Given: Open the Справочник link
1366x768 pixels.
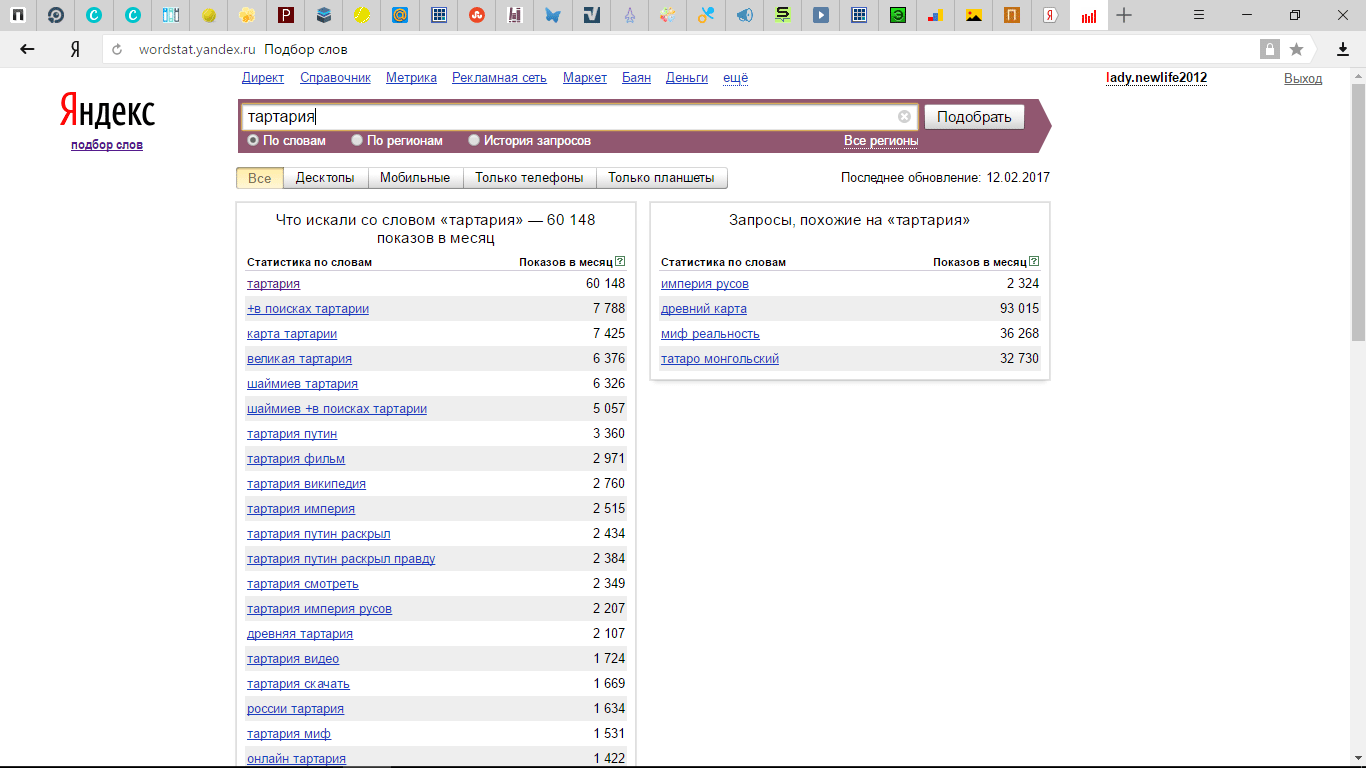Looking at the screenshot, I should [335, 78].
